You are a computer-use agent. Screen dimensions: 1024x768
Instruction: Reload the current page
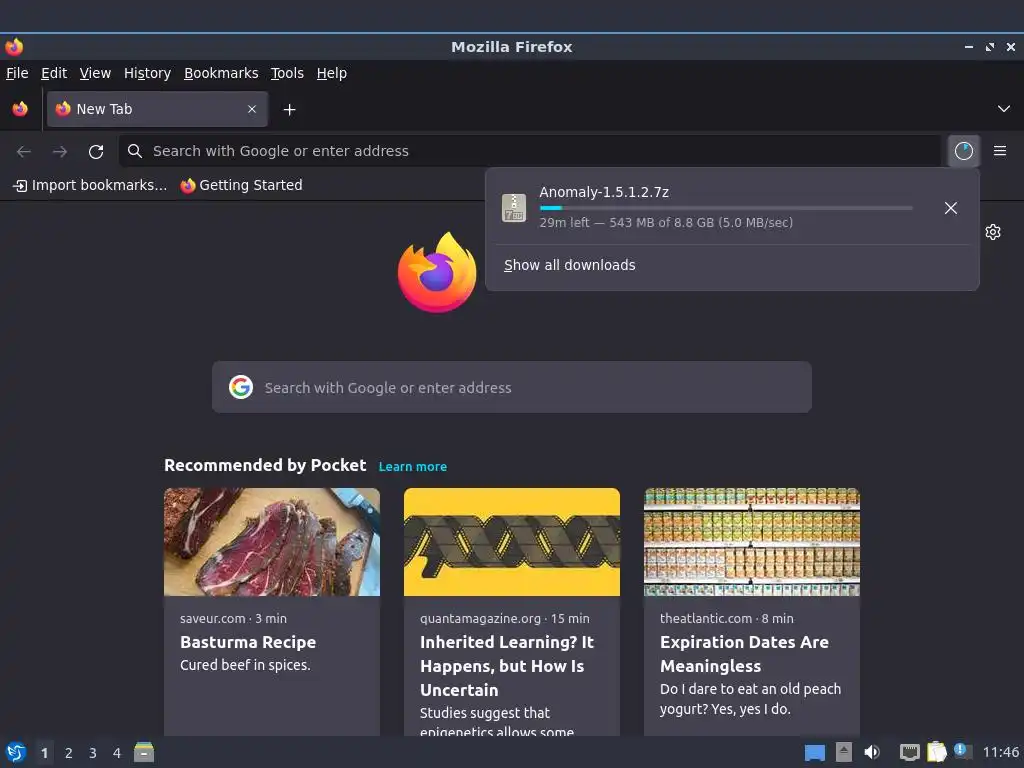point(96,152)
